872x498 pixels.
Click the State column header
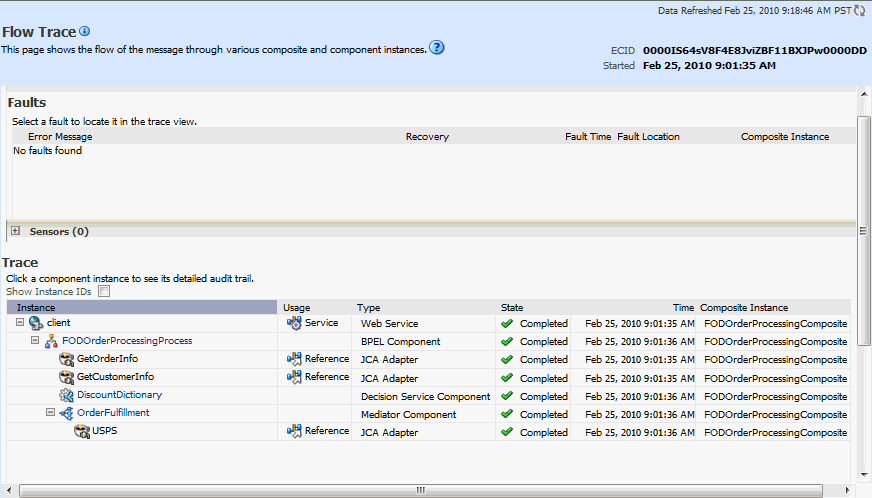coord(512,308)
